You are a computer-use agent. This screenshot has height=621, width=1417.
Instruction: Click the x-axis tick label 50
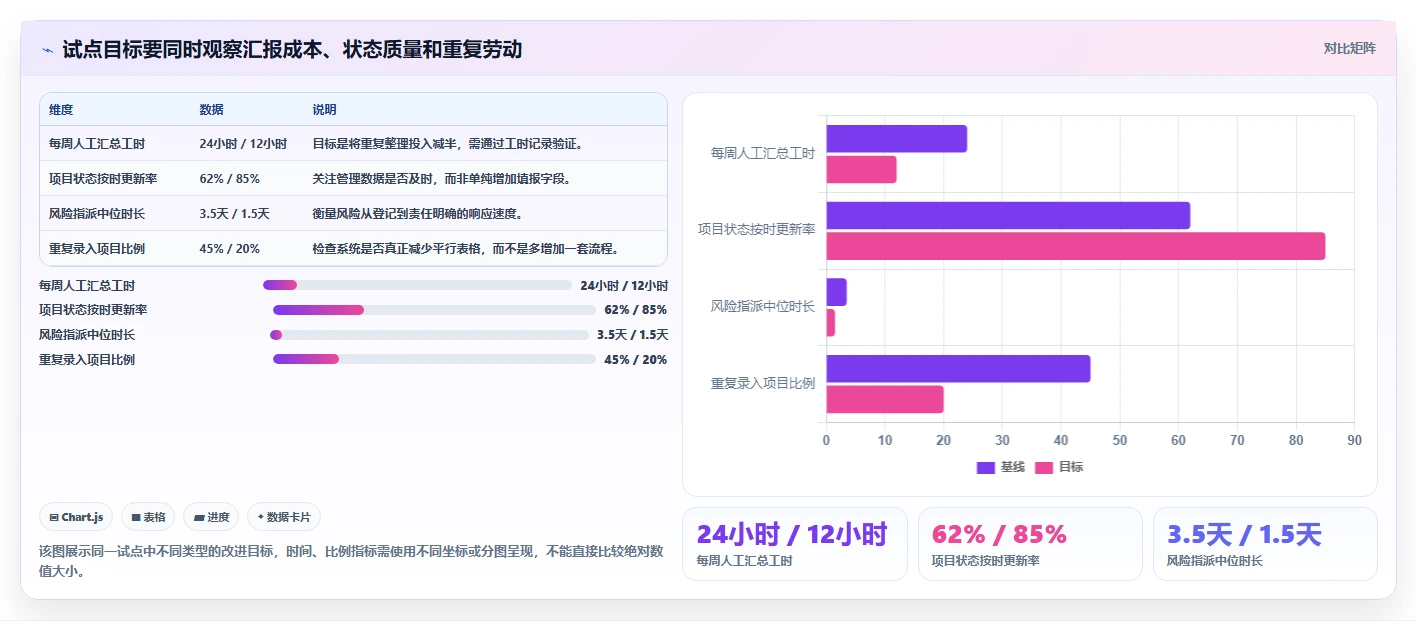click(1119, 440)
